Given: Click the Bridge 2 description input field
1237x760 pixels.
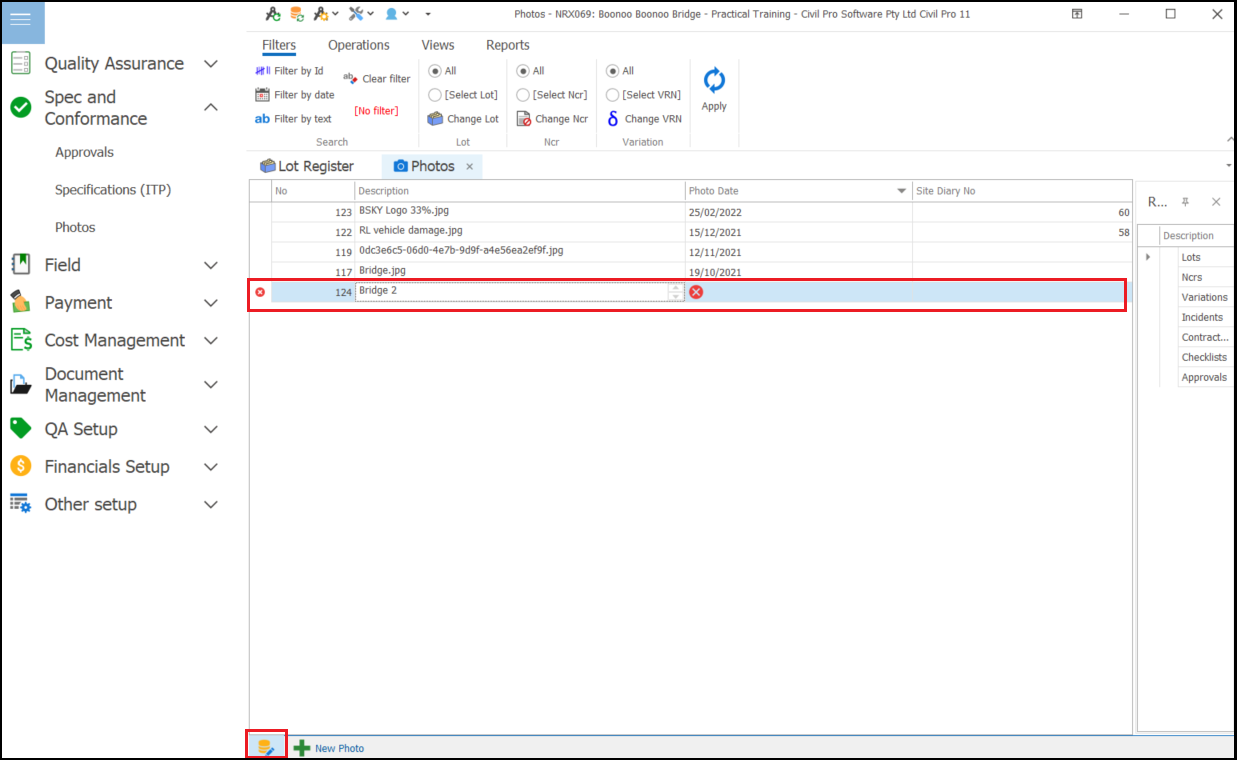Looking at the screenshot, I should click(x=510, y=291).
